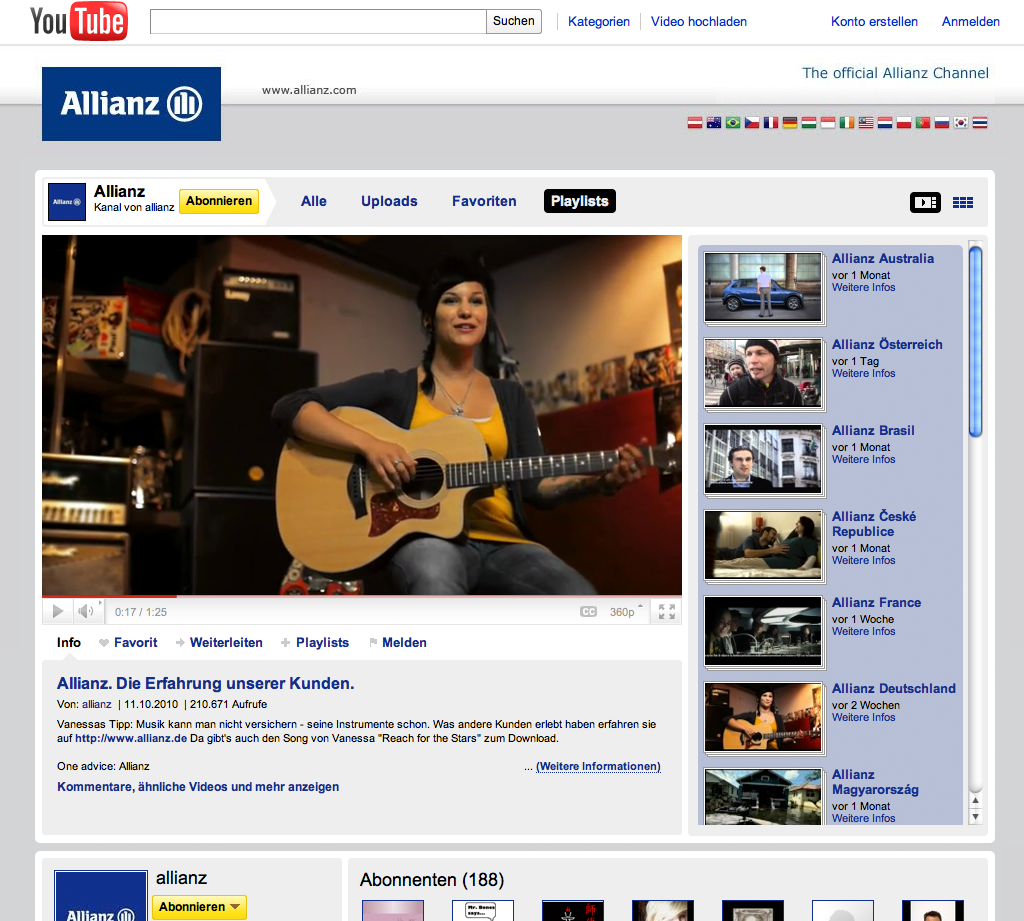Focus the YouTube search field

coord(318,21)
